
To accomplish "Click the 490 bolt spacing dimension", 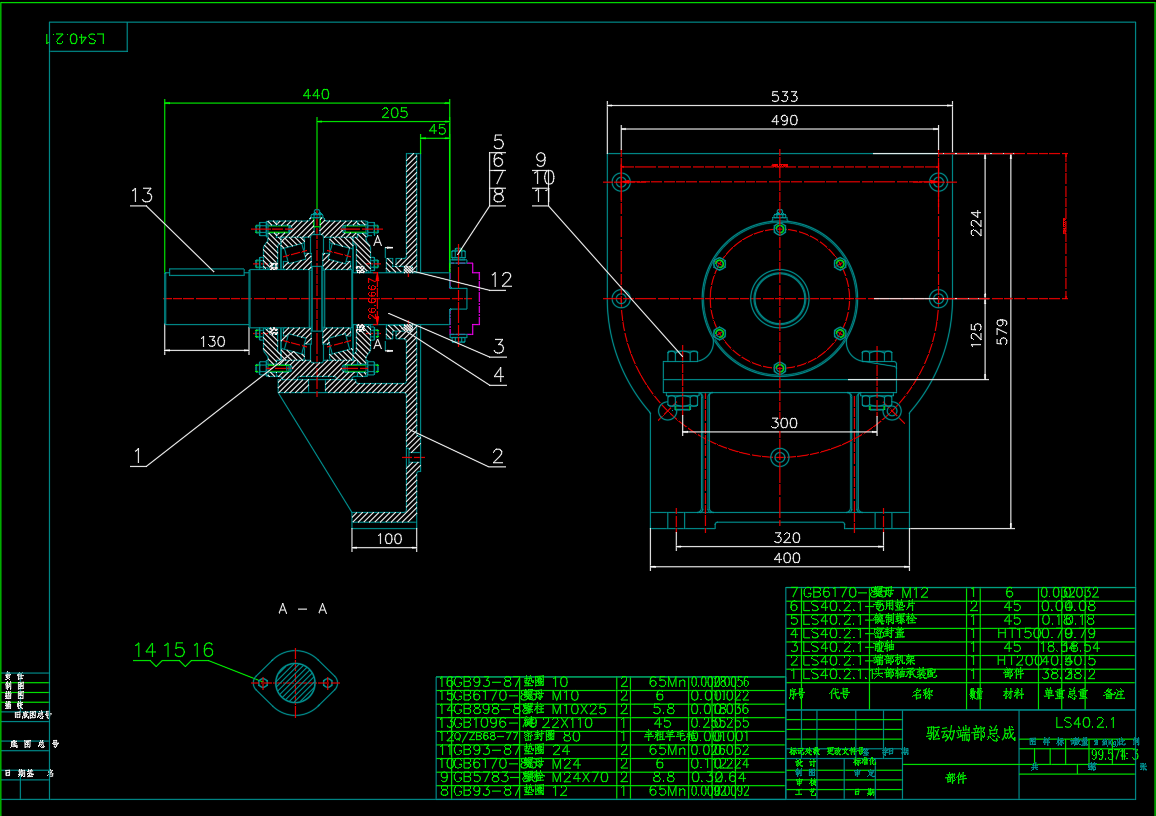I will (785, 120).
